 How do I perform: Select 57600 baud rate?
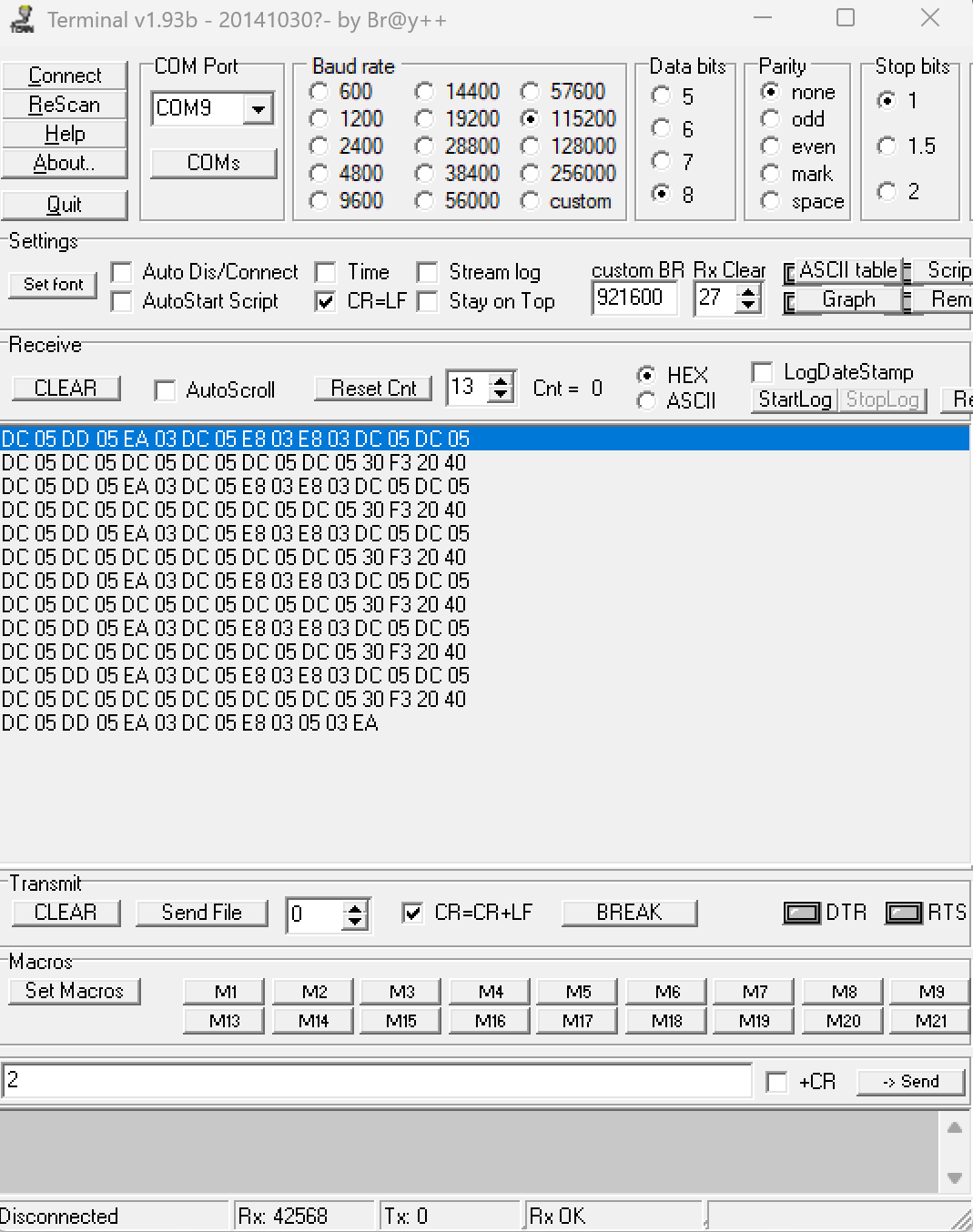[530, 92]
